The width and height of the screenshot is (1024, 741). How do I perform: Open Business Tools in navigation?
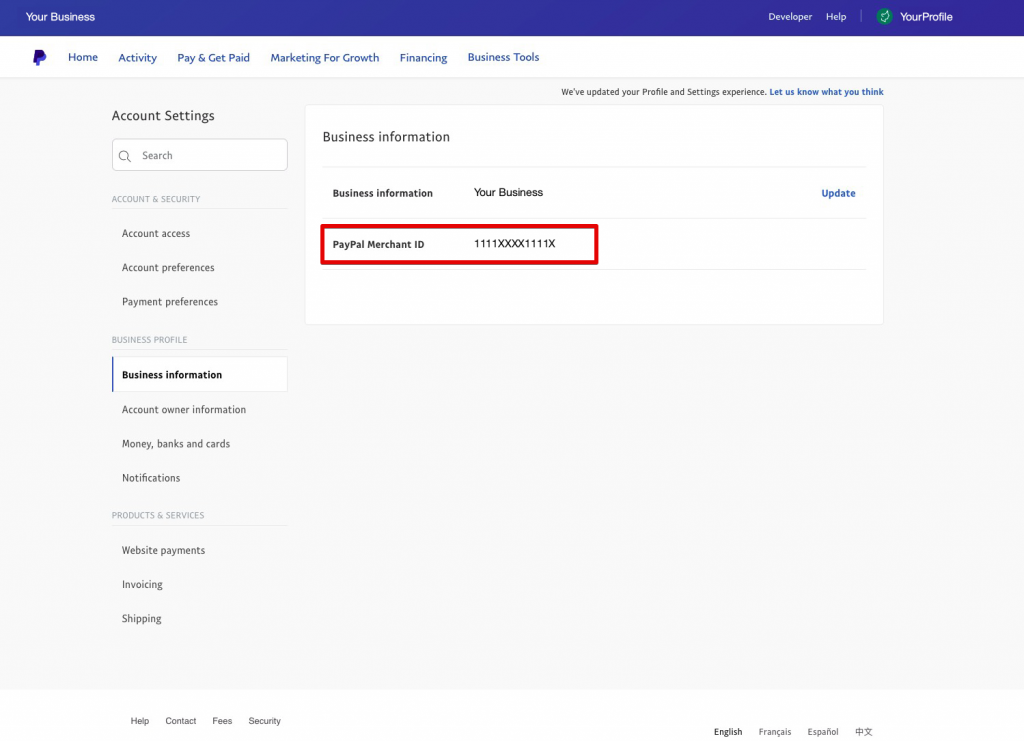[x=503, y=58]
